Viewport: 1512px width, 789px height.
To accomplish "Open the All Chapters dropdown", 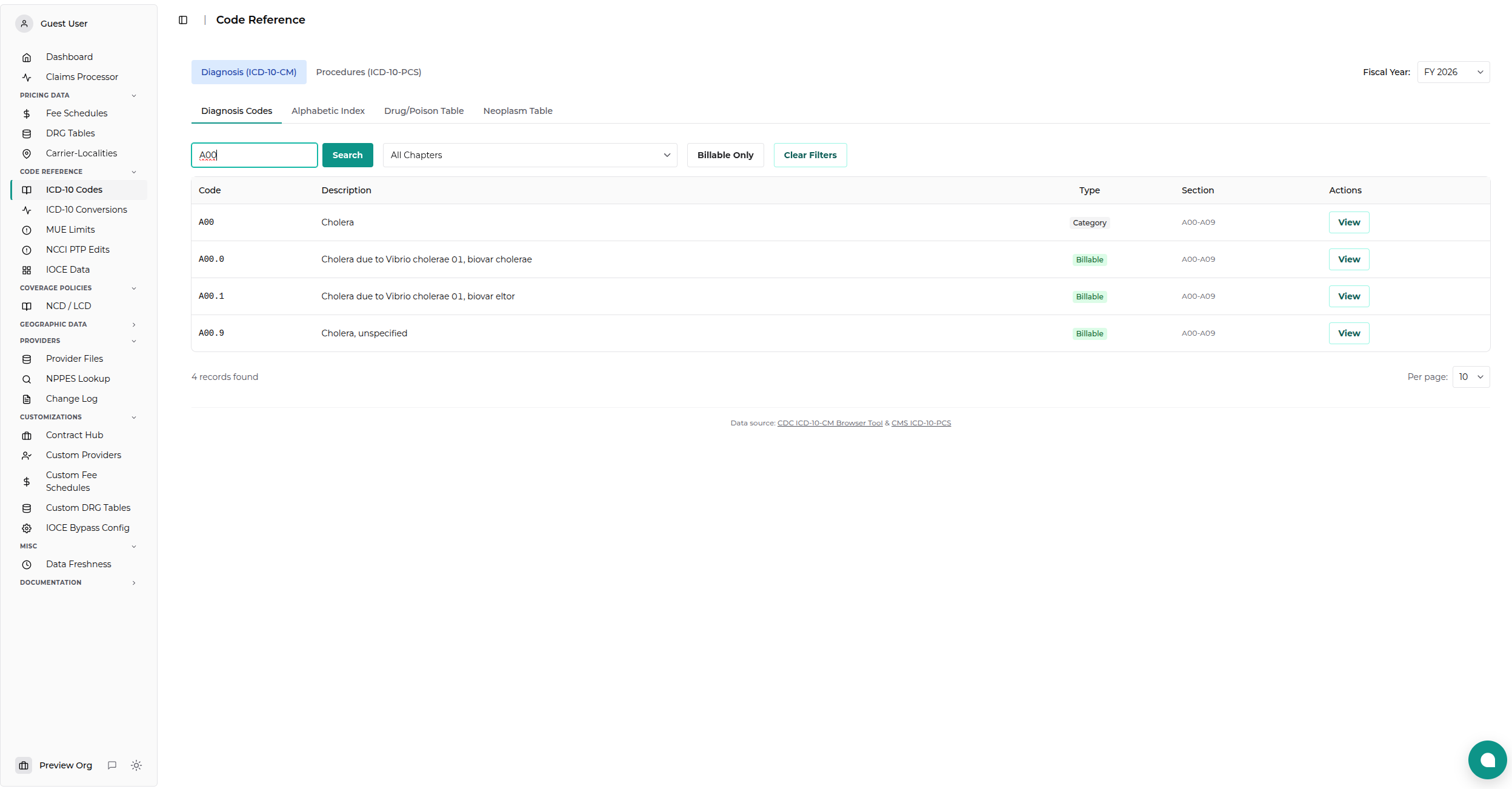I will point(530,155).
